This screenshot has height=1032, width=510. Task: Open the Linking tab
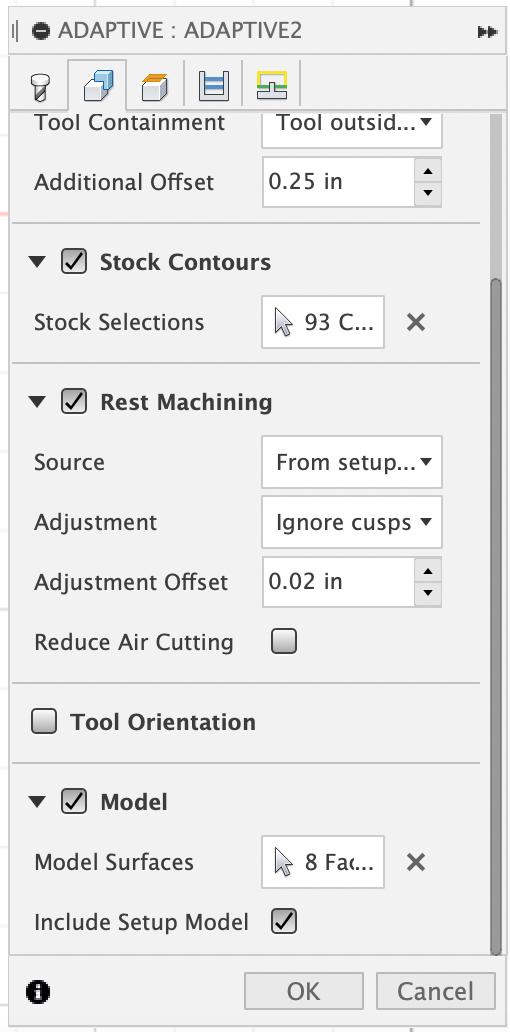(271, 86)
